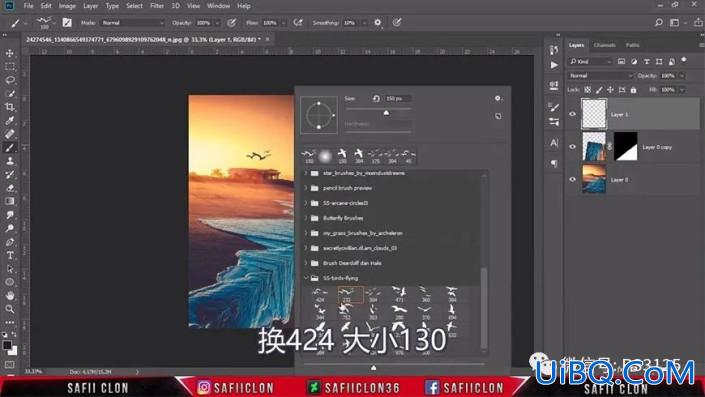The height and width of the screenshot is (397, 705).
Task: Open the File menu
Action: pyautogui.click(x=28, y=6)
